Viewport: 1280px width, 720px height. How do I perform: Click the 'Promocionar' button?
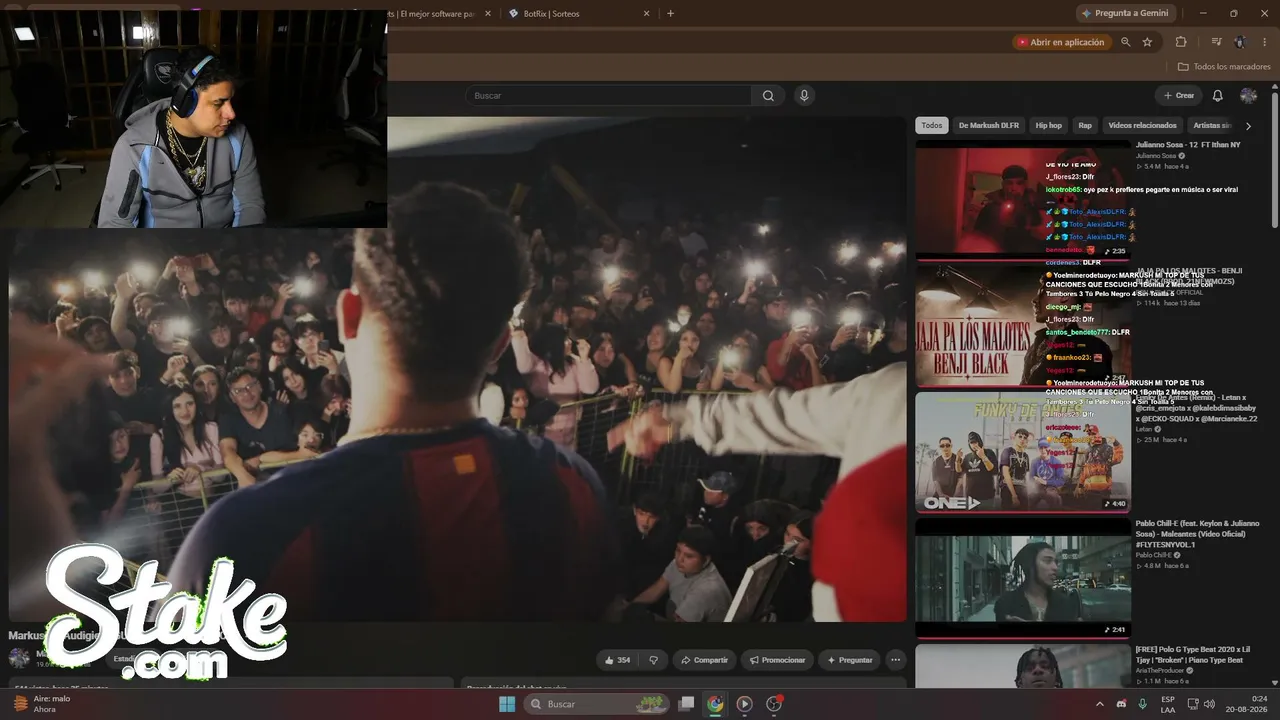click(x=777, y=660)
